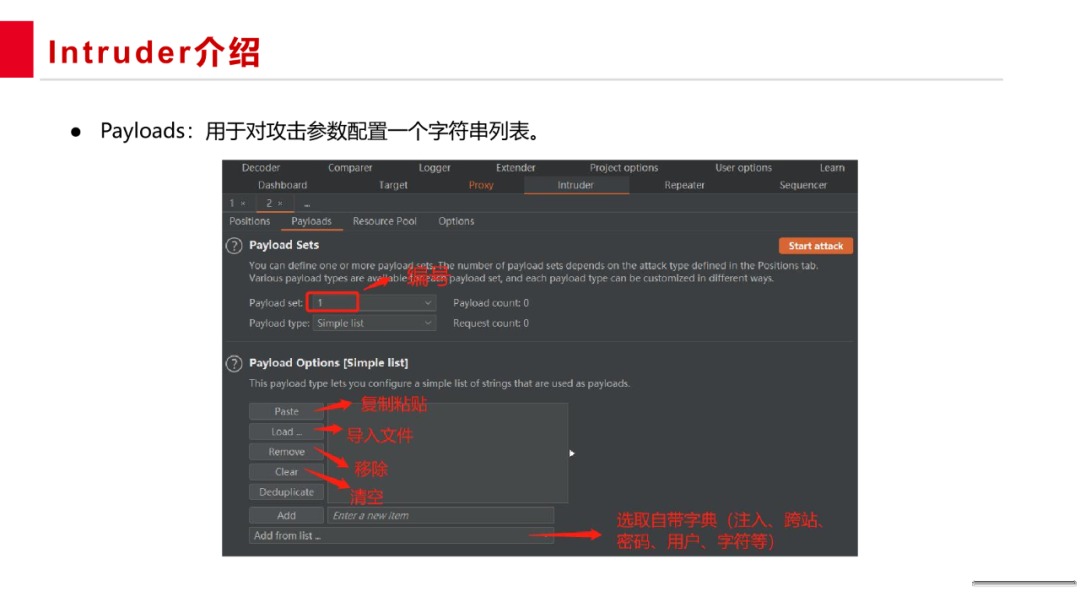1080x608 pixels.
Task: Open the Learn tab
Action: pos(832,167)
